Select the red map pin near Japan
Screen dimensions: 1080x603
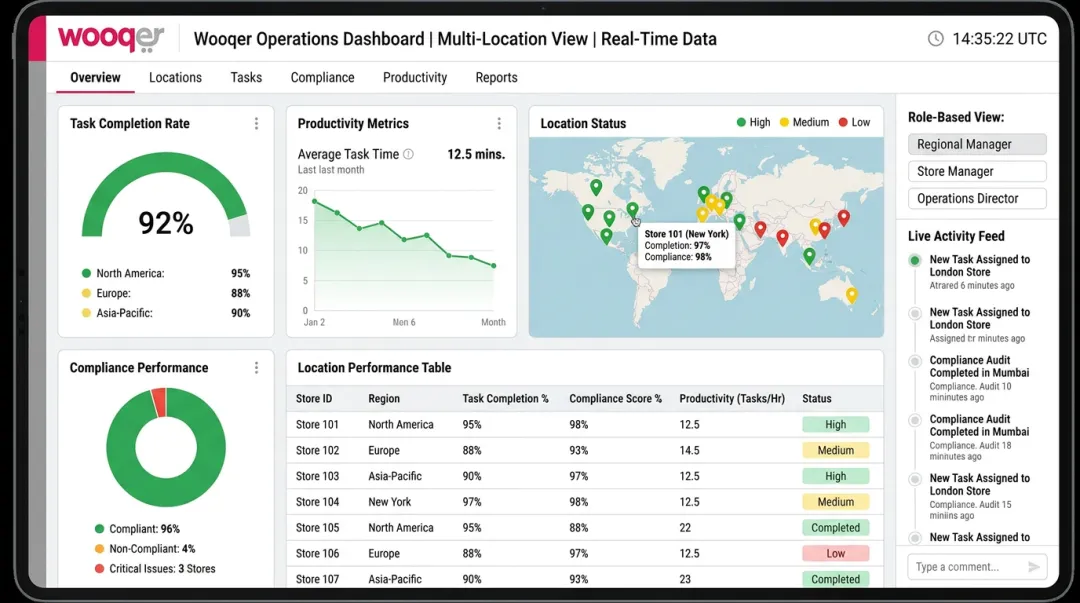point(844,218)
